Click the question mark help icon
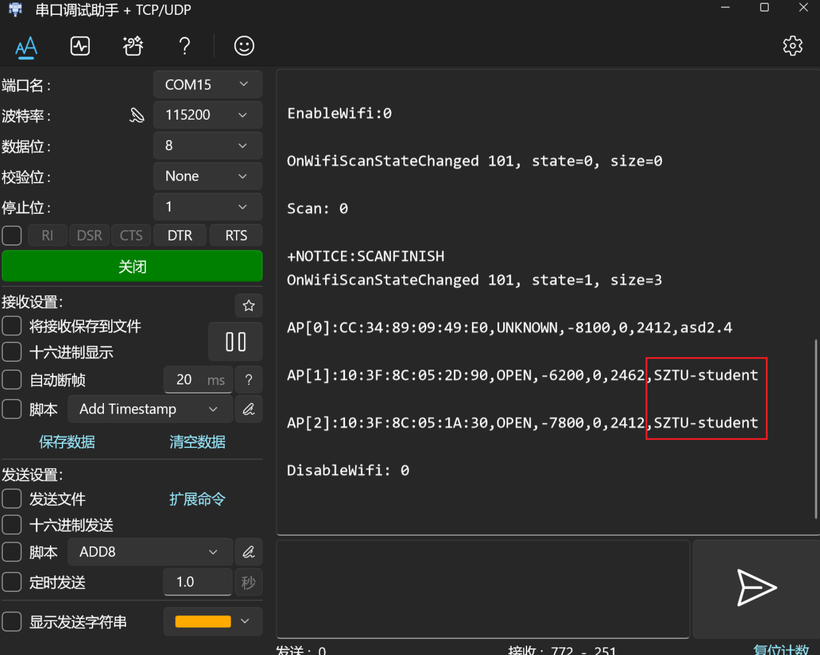Viewport: 820px width, 655px height. pos(184,46)
